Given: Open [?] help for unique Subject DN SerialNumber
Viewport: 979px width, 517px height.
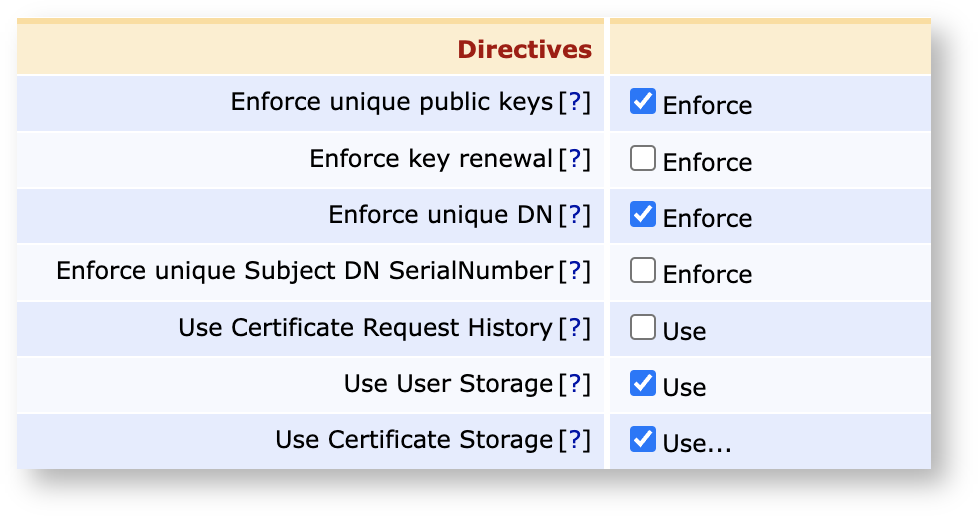Looking at the screenshot, I should pyautogui.click(x=574, y=271).
